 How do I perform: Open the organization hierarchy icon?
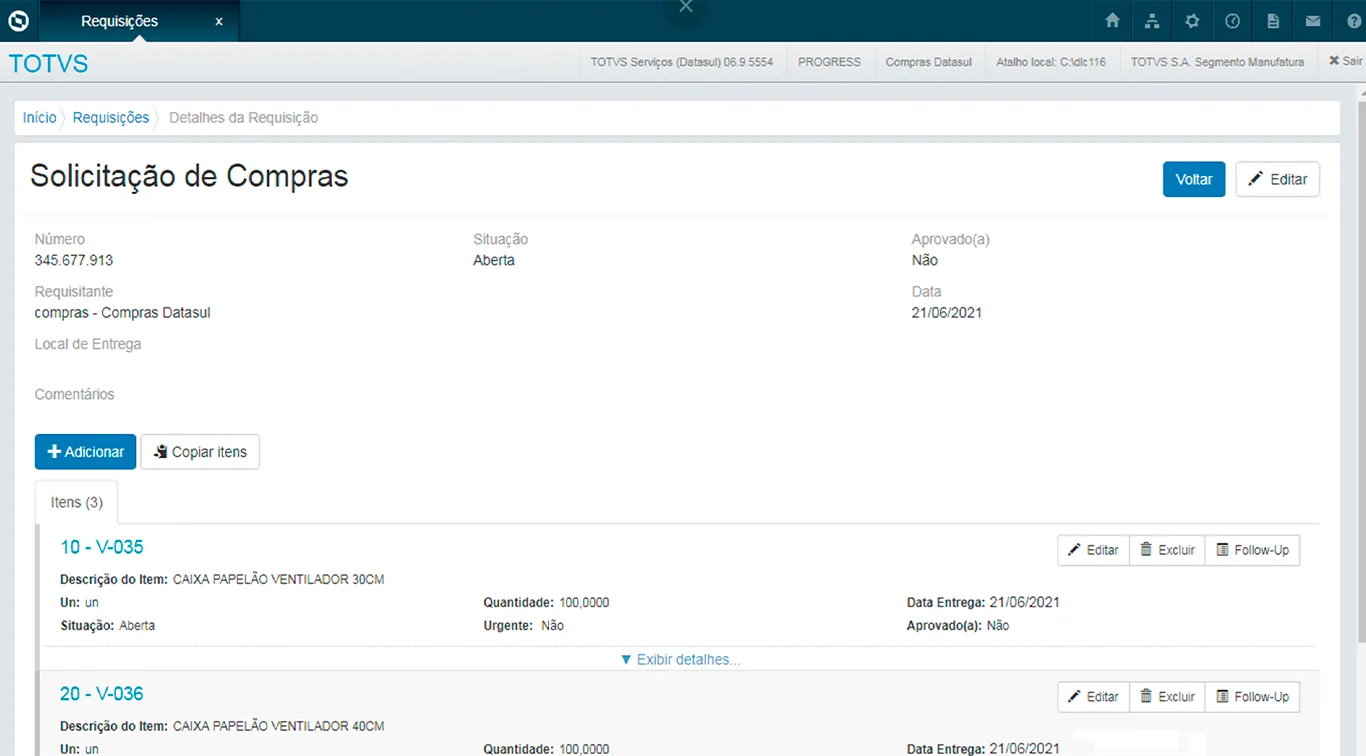pyautogui.click(x=1152, y=21)
